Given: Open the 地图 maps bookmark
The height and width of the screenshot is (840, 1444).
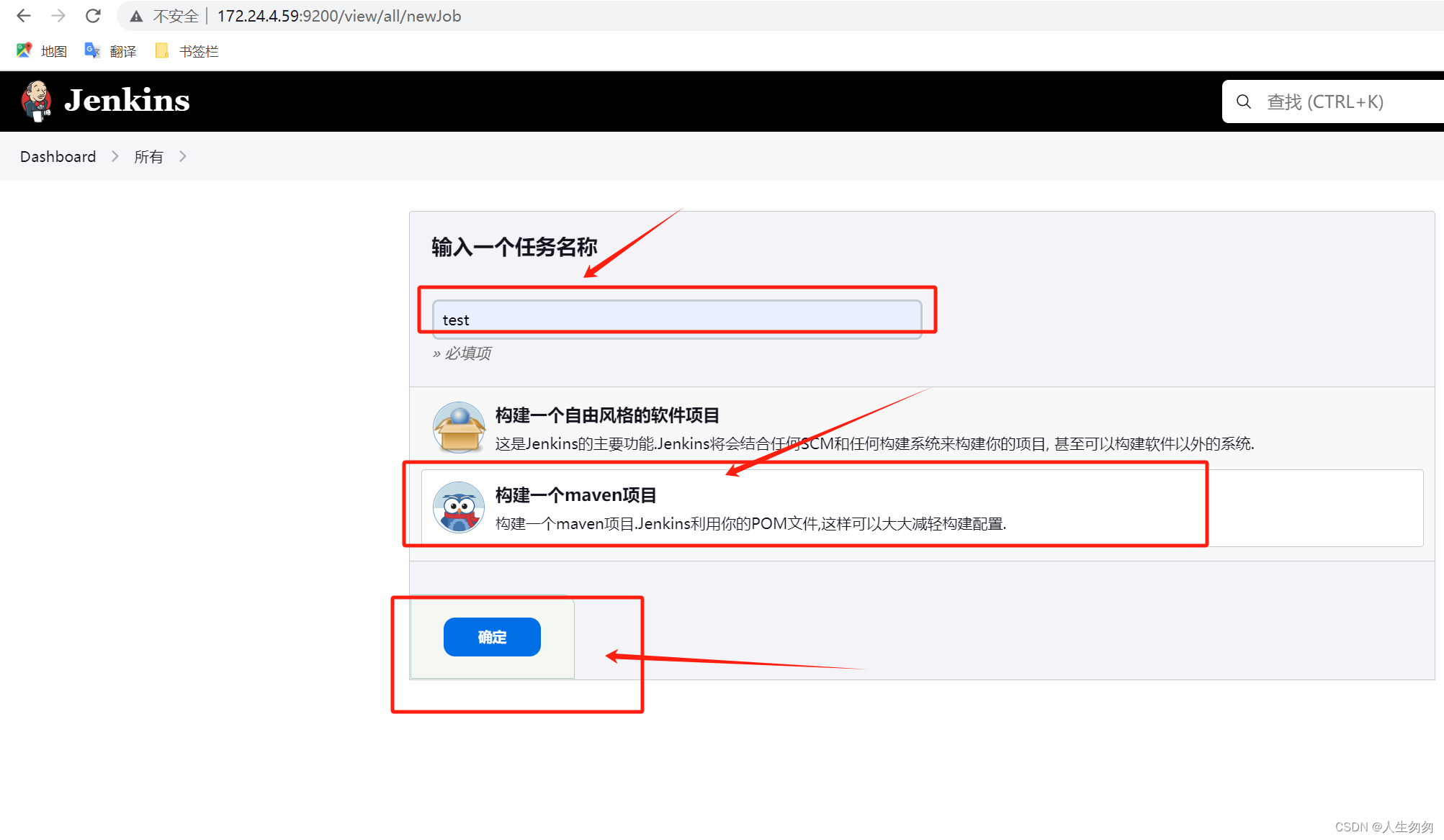Looking at the screenshot, I should 42,51.
